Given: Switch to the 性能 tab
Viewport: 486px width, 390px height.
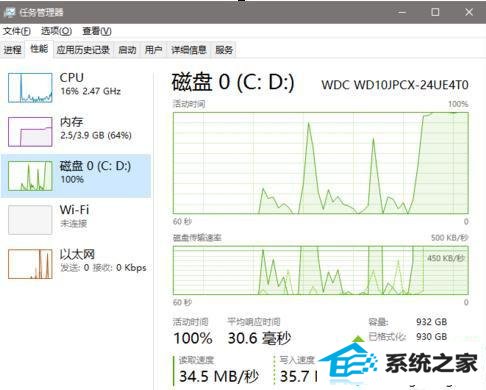Looking at the screenshot, I should tap(39, 49).
